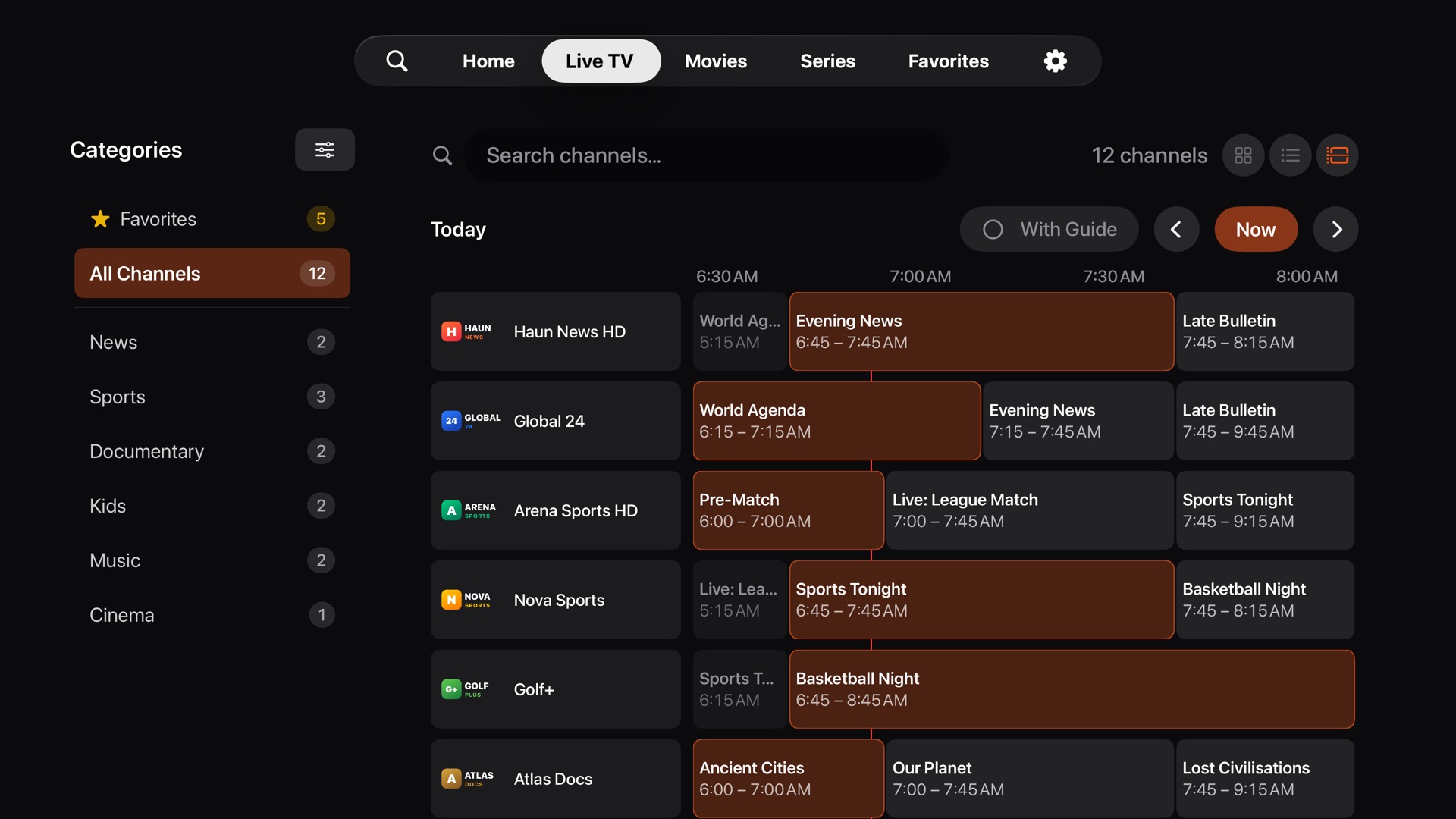Screen dimensions: 1456x819
Task: Open Ancient Cities program on Atlas Docs
Action: (788, 779)
